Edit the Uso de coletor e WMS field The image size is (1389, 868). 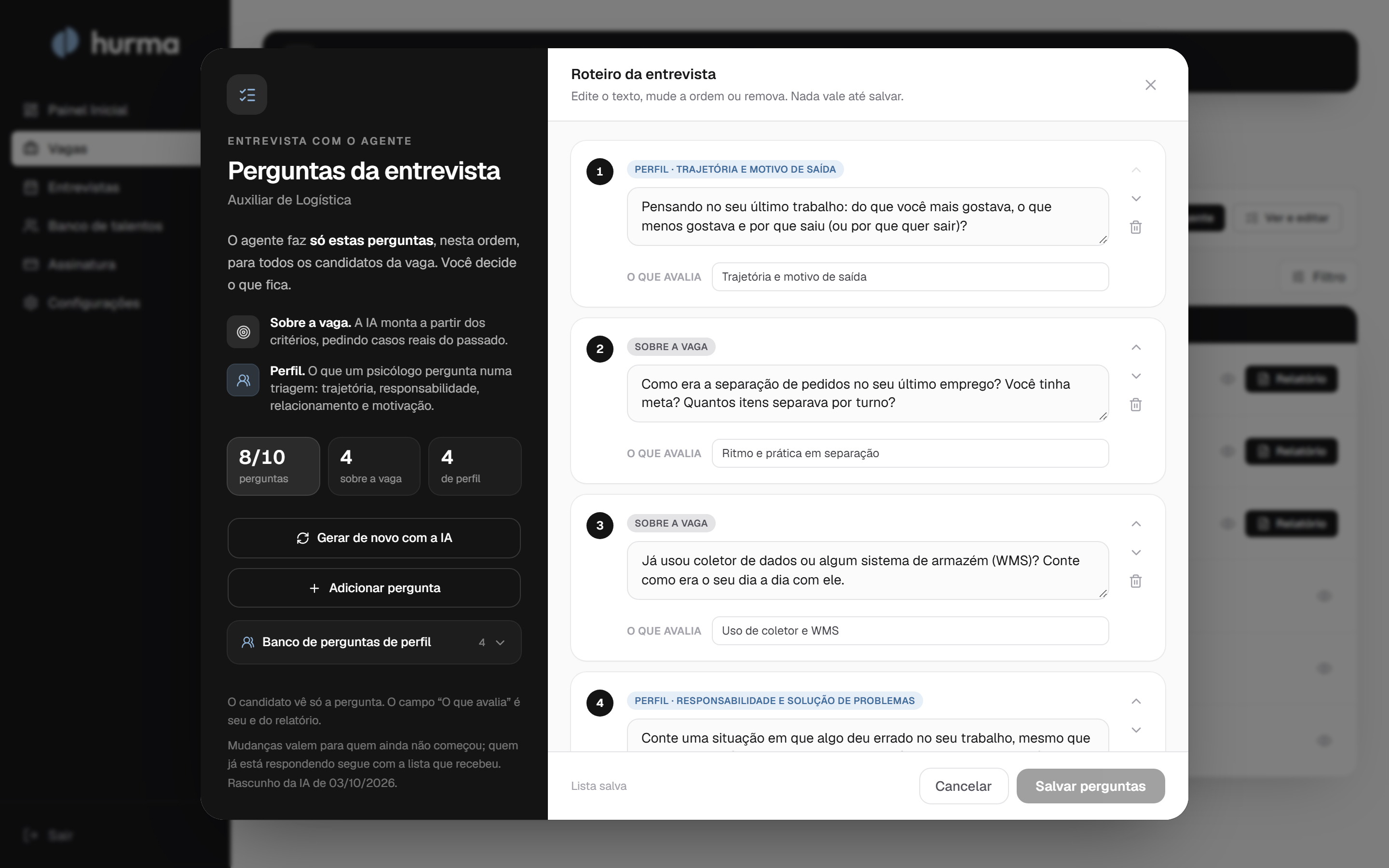pos(910,630)
